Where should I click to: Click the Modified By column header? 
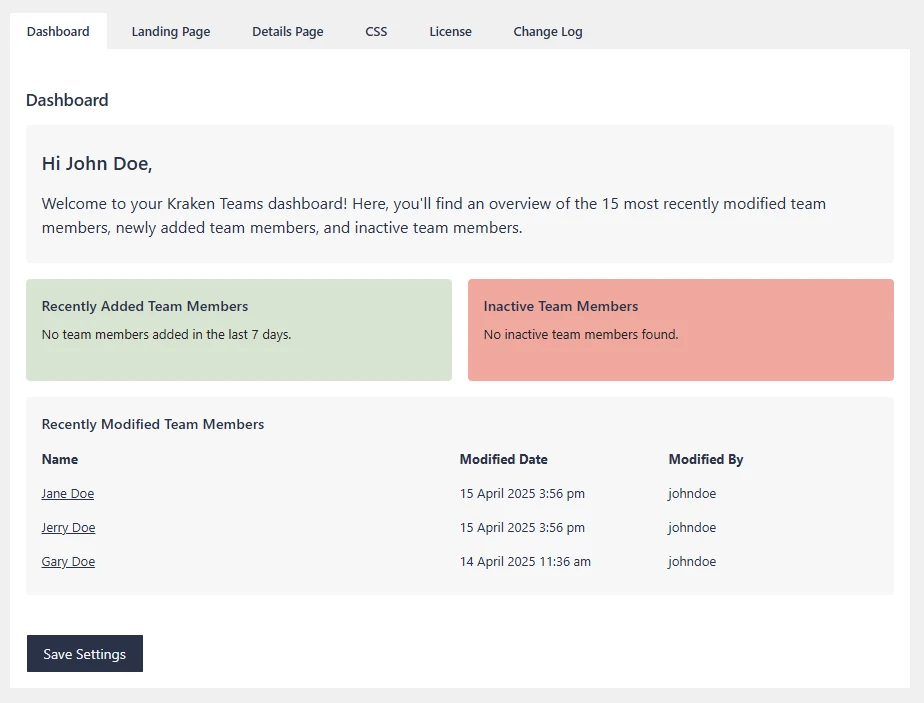tap(706, 459)
